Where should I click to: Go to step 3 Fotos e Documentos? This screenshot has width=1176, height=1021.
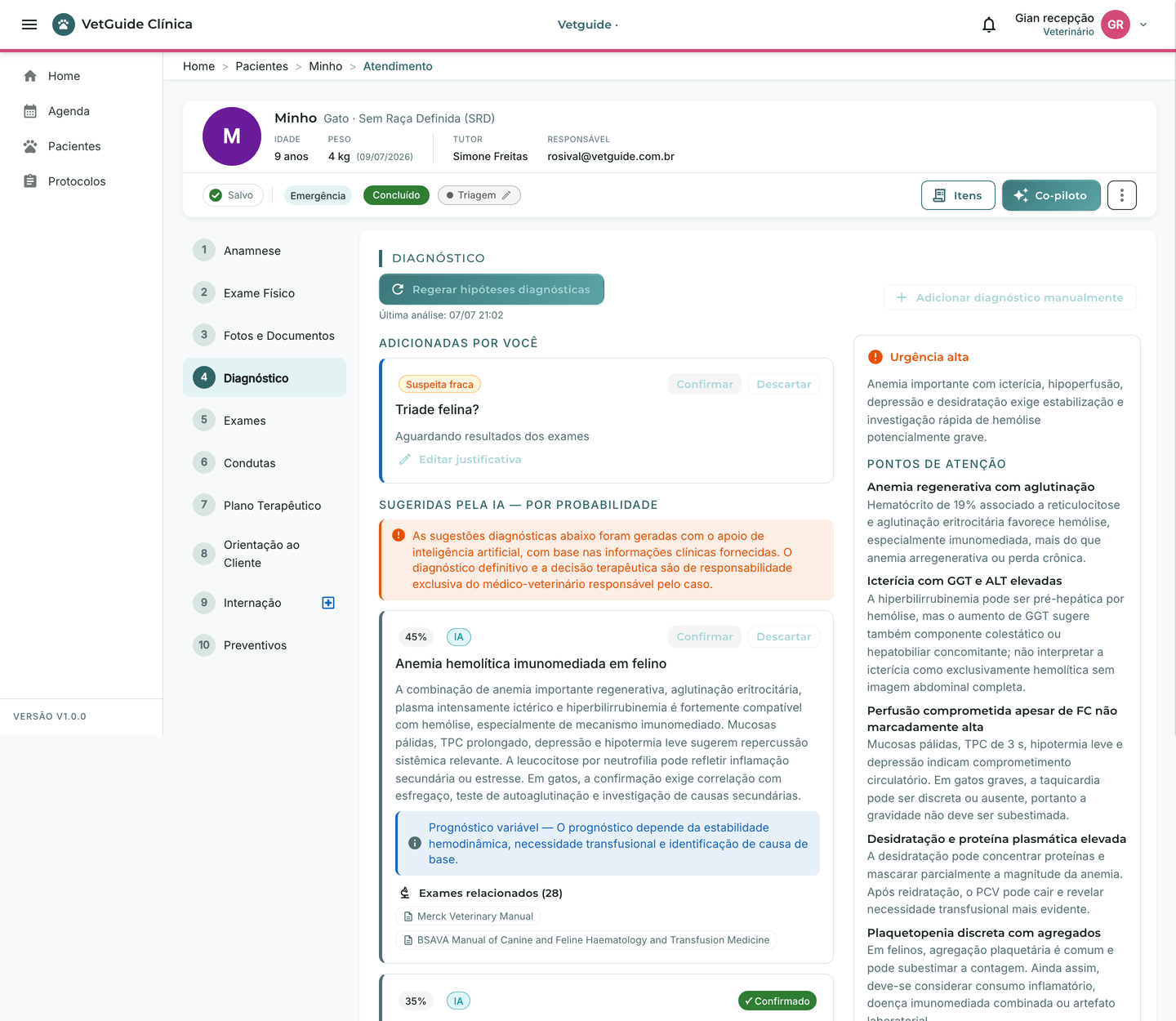265,336
